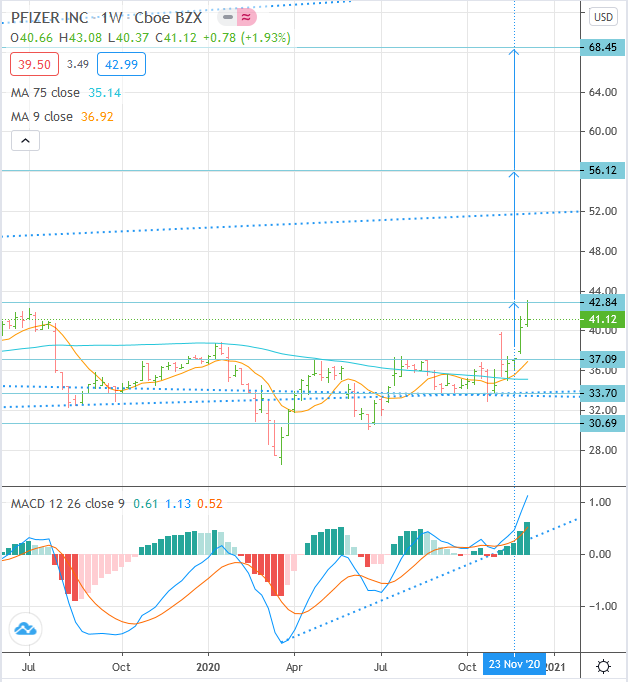The height and width of the screenshot is (682, 628).
Task: Click the buy price 42.99 button
Action: [x=121, y=64]
